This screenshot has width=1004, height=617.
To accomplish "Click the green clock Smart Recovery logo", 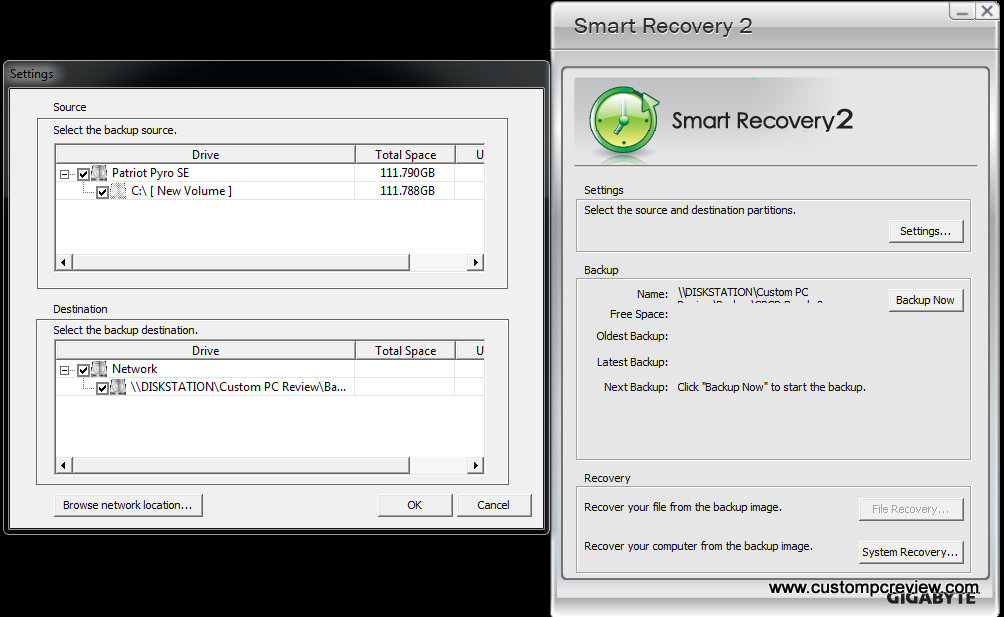I will tap(624, 122).
